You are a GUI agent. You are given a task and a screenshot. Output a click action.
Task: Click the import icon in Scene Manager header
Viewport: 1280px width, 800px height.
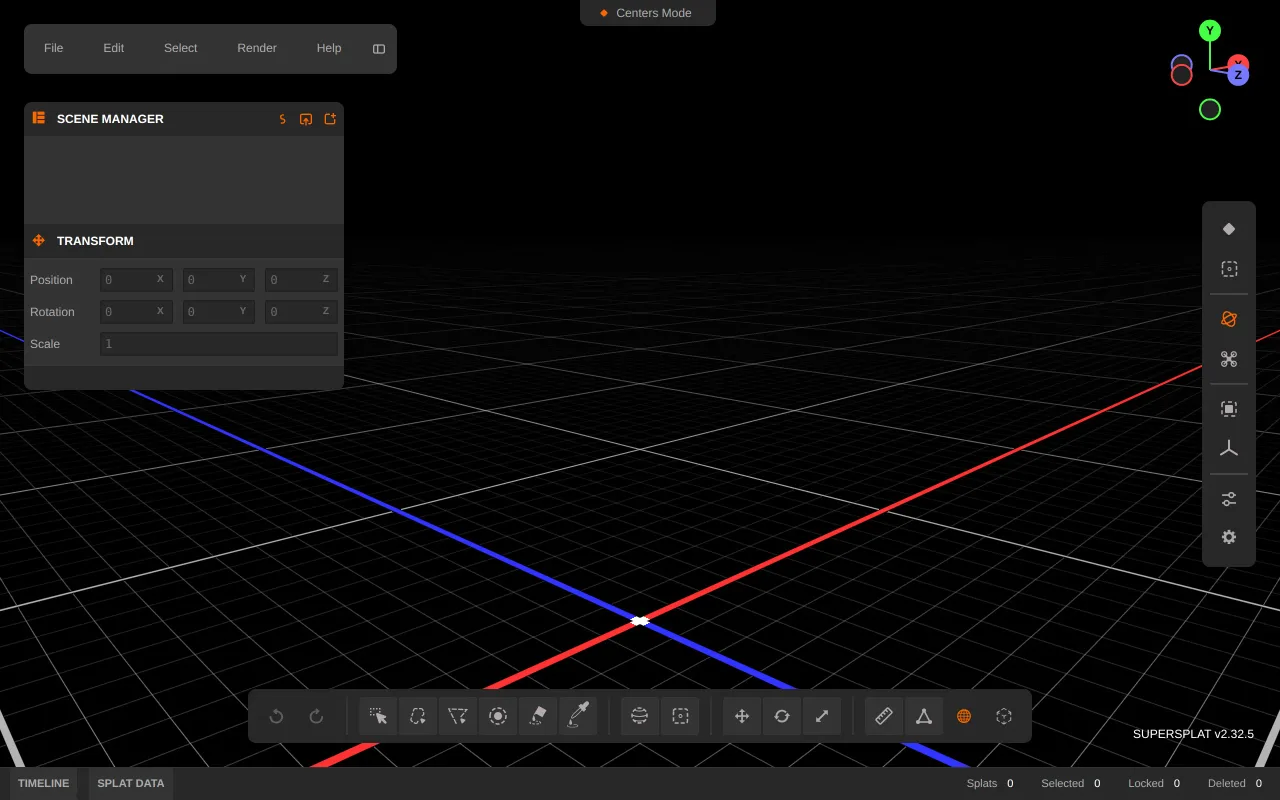pyautogui.click(x=306, y=119)
